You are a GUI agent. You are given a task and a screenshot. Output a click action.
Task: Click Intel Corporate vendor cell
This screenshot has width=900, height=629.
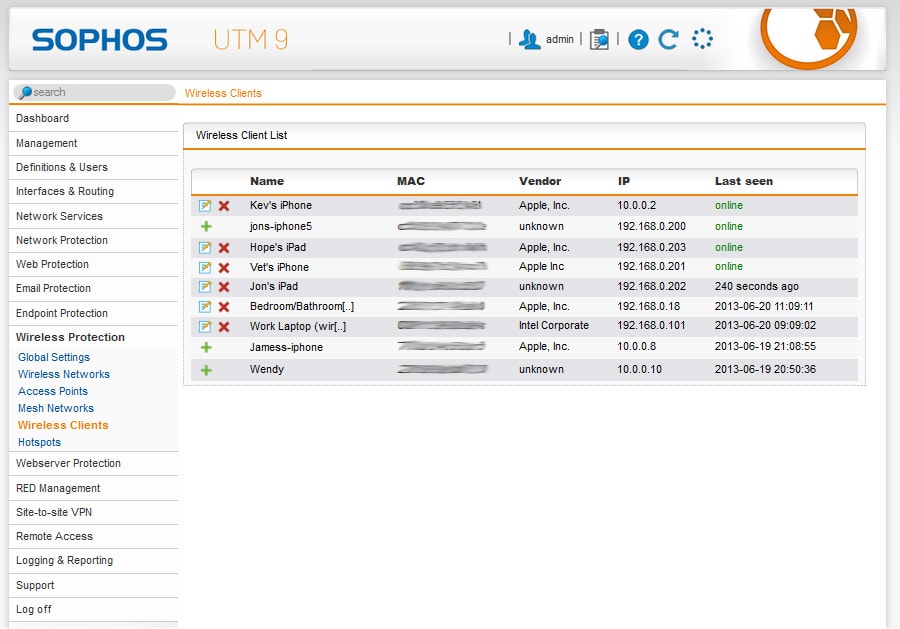554,325
